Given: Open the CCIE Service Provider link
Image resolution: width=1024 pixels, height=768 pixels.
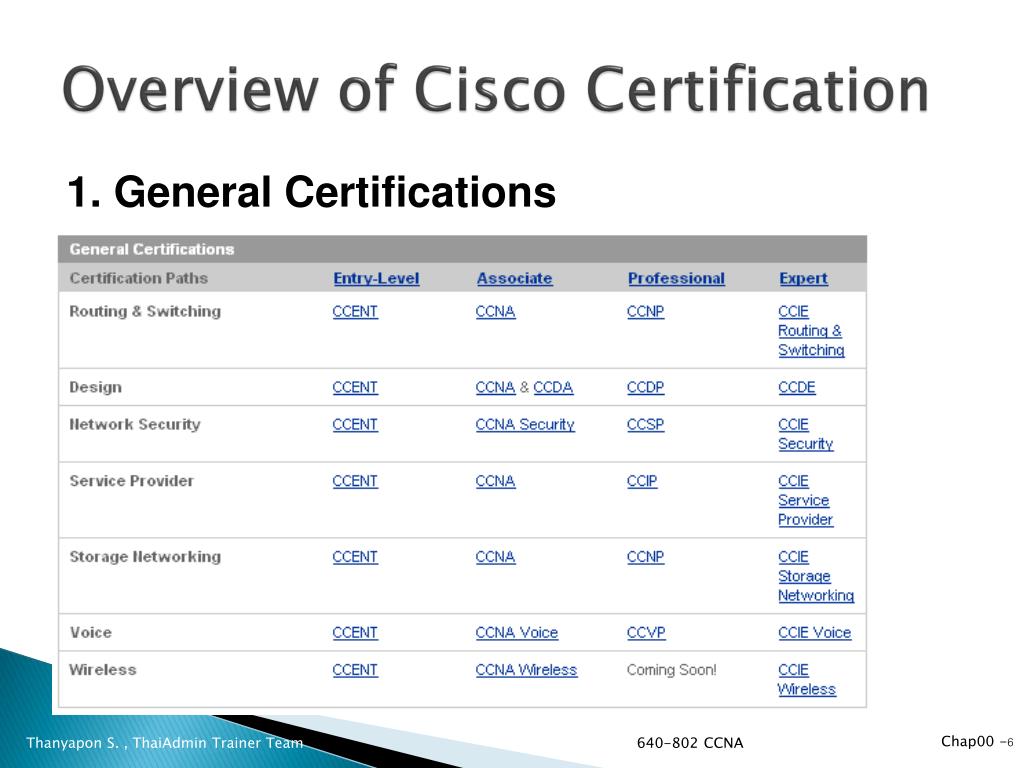Looking at the screenshot, I should pos(806,500).
